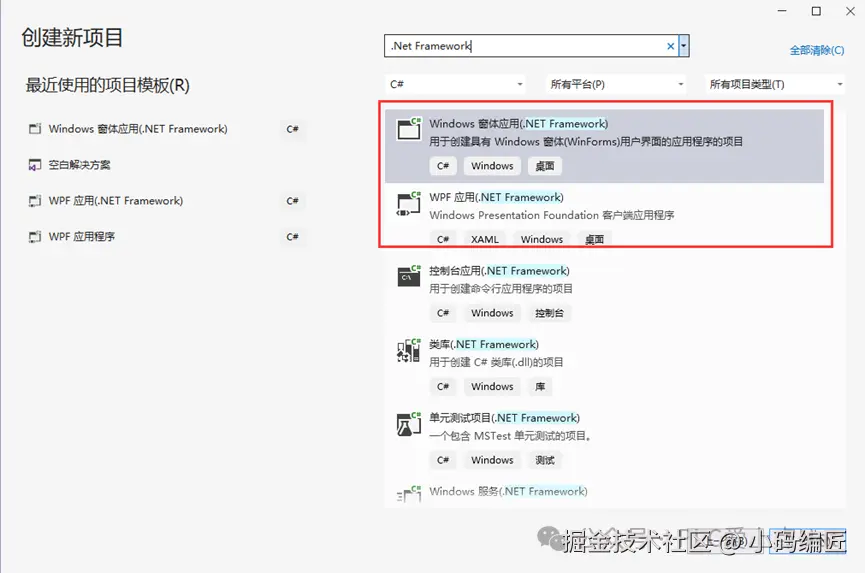Minimize the 创建新项目 dialog window
This screenshot has height=573, width=865.
[782, 11]
